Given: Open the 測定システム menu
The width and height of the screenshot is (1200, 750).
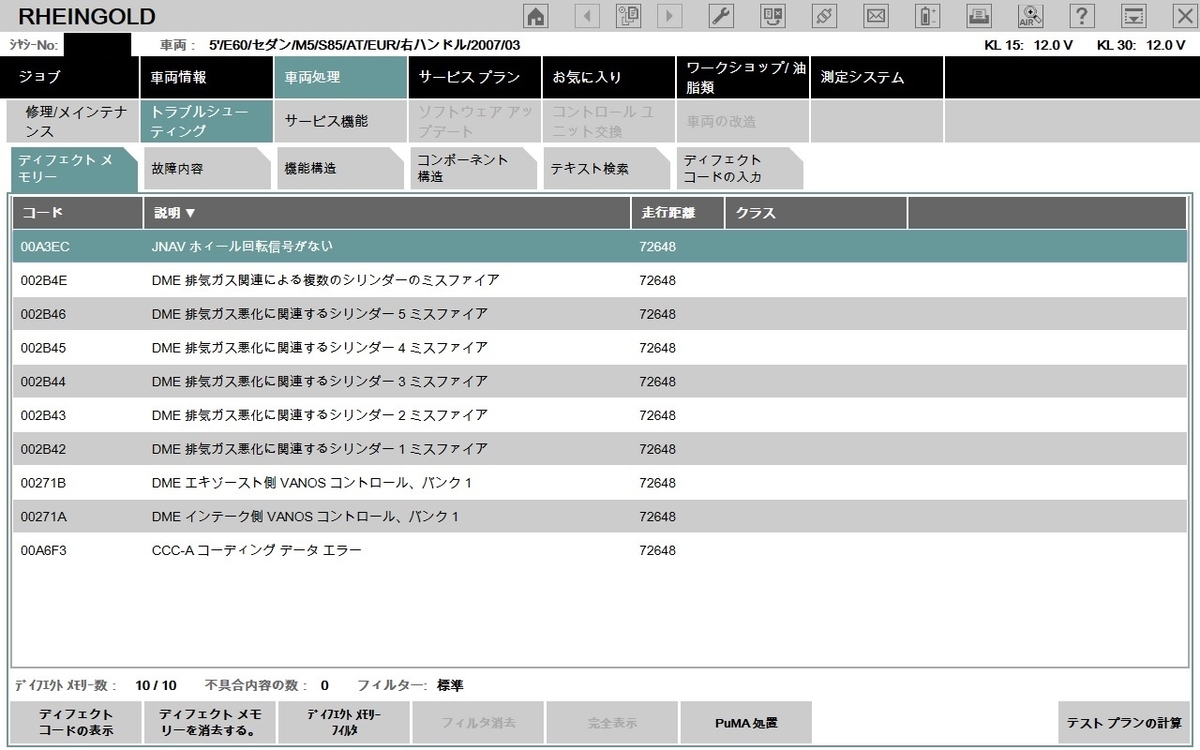Looking at the screenshot, I should click(876, 77).
